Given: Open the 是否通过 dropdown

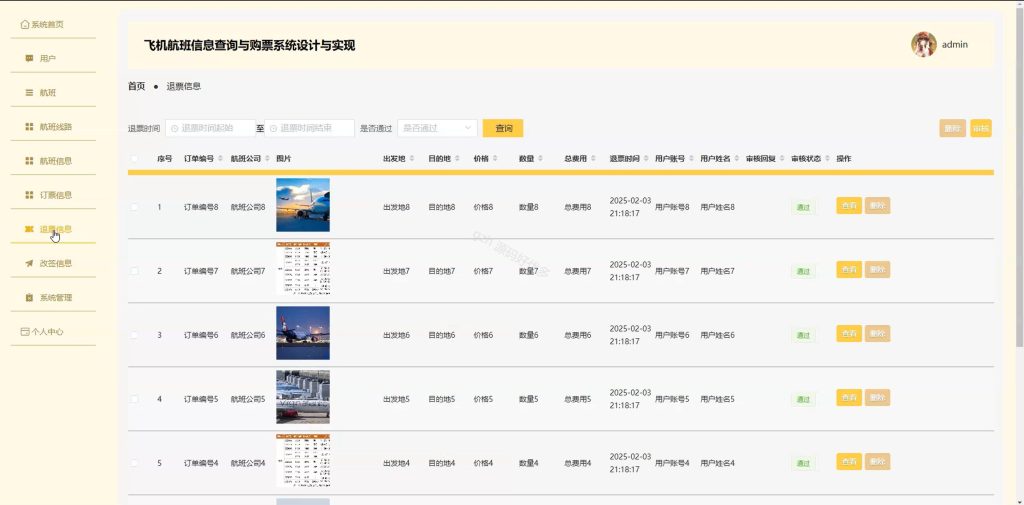Looking at the screenshot, I should pos(437,129).
